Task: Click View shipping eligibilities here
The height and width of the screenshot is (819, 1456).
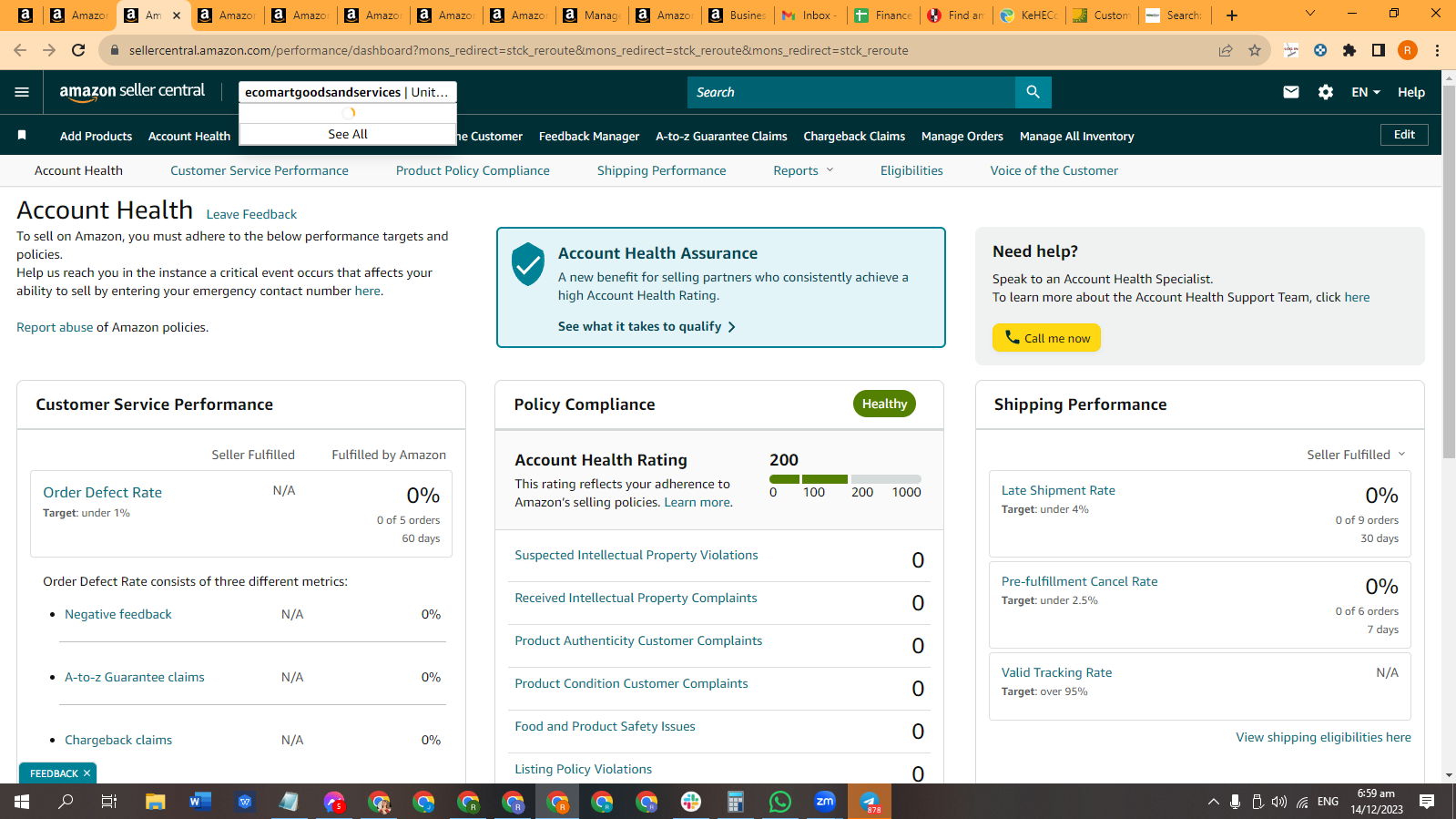Action: [1323, 737]
